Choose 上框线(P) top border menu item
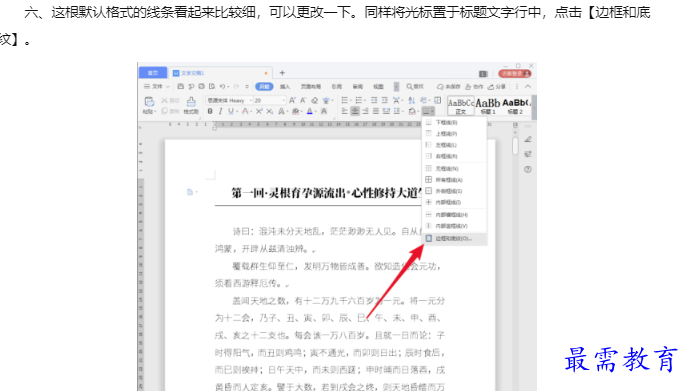This screenshot has width=686, height=391. 454,133
